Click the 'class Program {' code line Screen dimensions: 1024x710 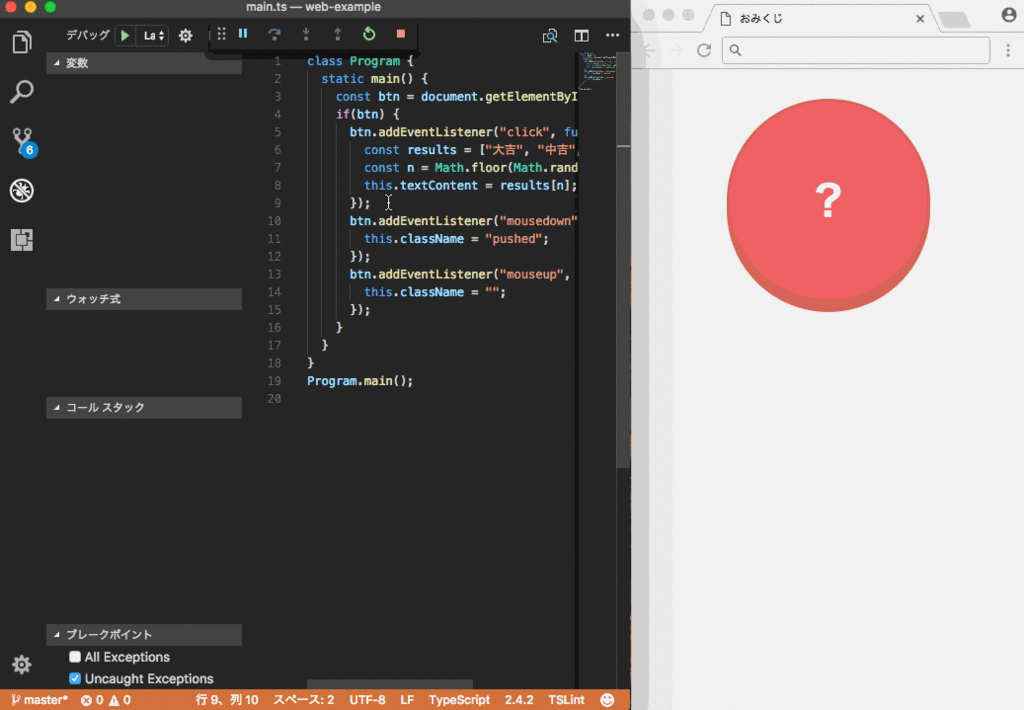point(360,61)
